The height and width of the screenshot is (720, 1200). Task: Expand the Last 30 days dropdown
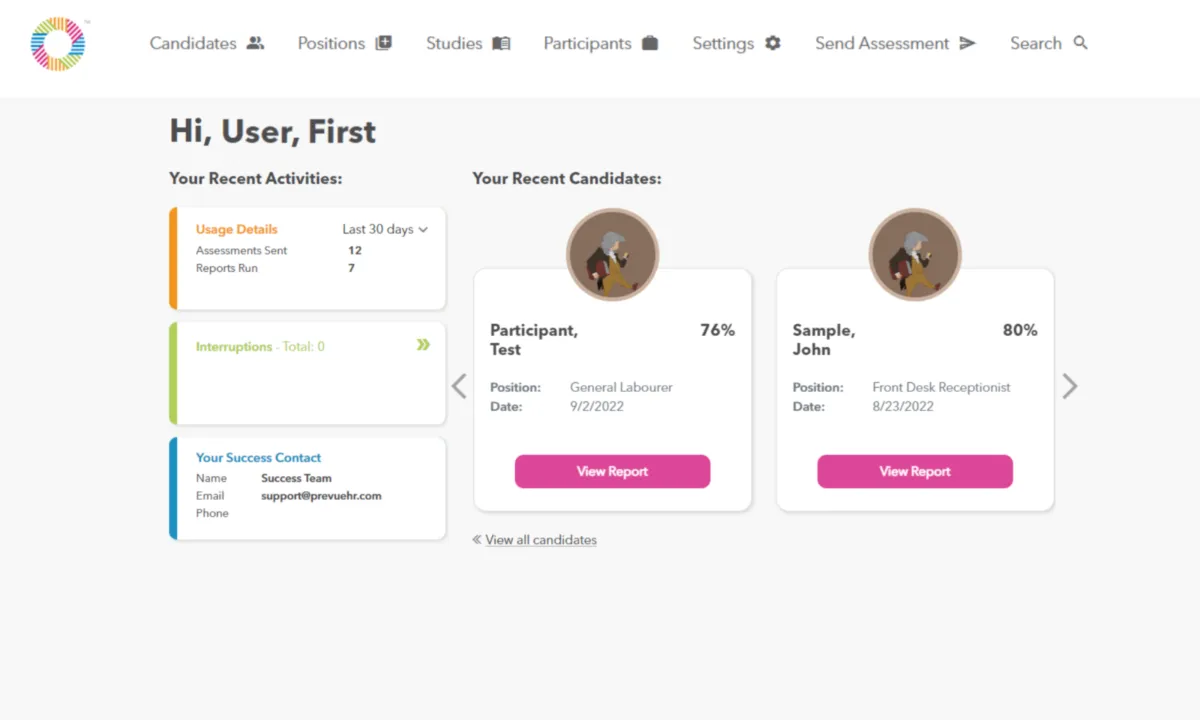pos(385,229)
